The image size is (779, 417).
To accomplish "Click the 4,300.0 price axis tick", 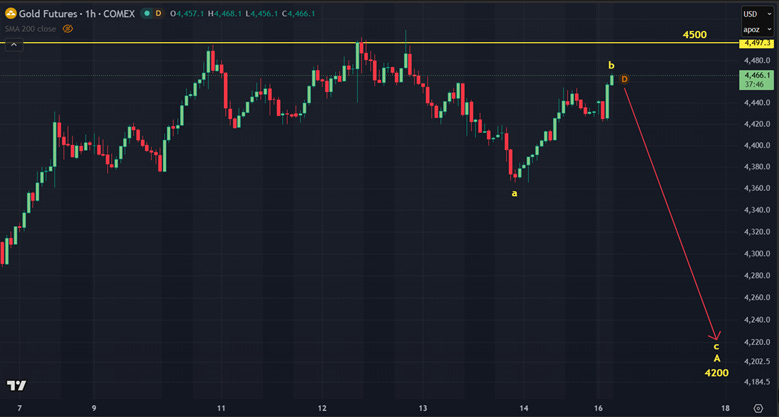I will tap(757, 253).
